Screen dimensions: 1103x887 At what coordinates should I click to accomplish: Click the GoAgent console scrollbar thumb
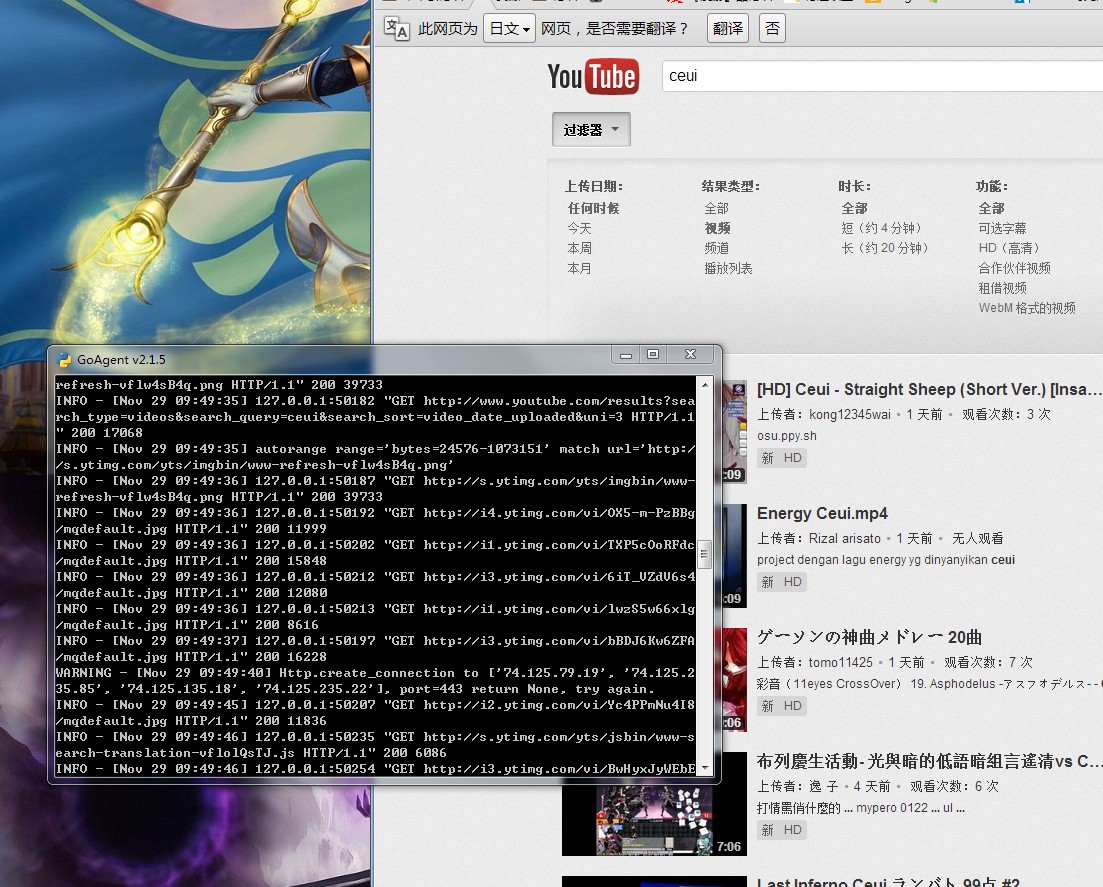(x=704, y=554)
